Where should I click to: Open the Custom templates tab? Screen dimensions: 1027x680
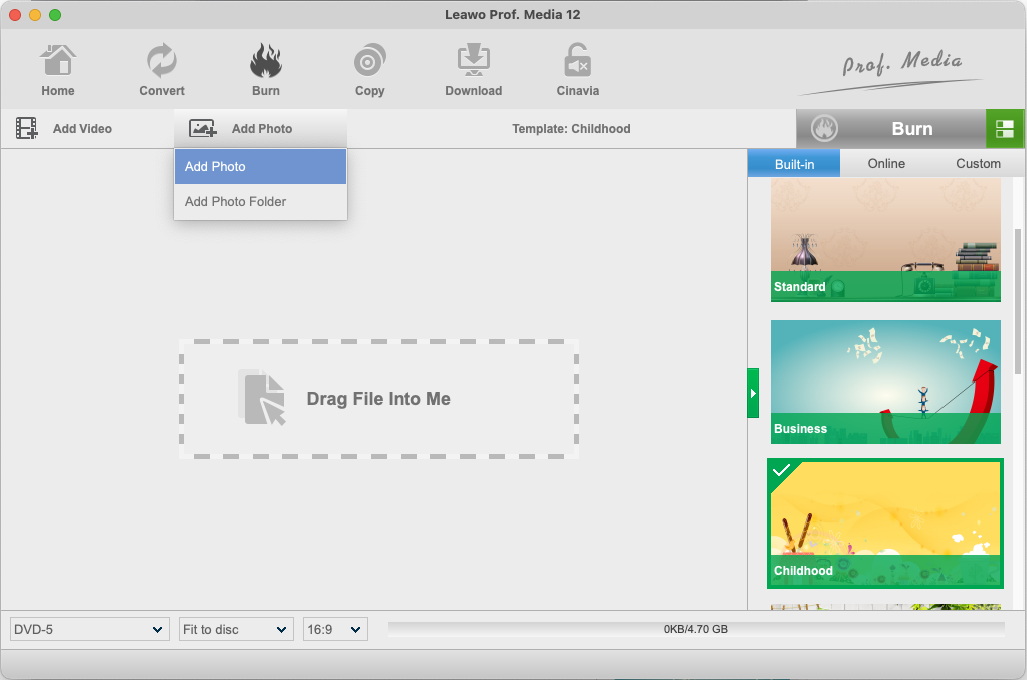point(978,163)
